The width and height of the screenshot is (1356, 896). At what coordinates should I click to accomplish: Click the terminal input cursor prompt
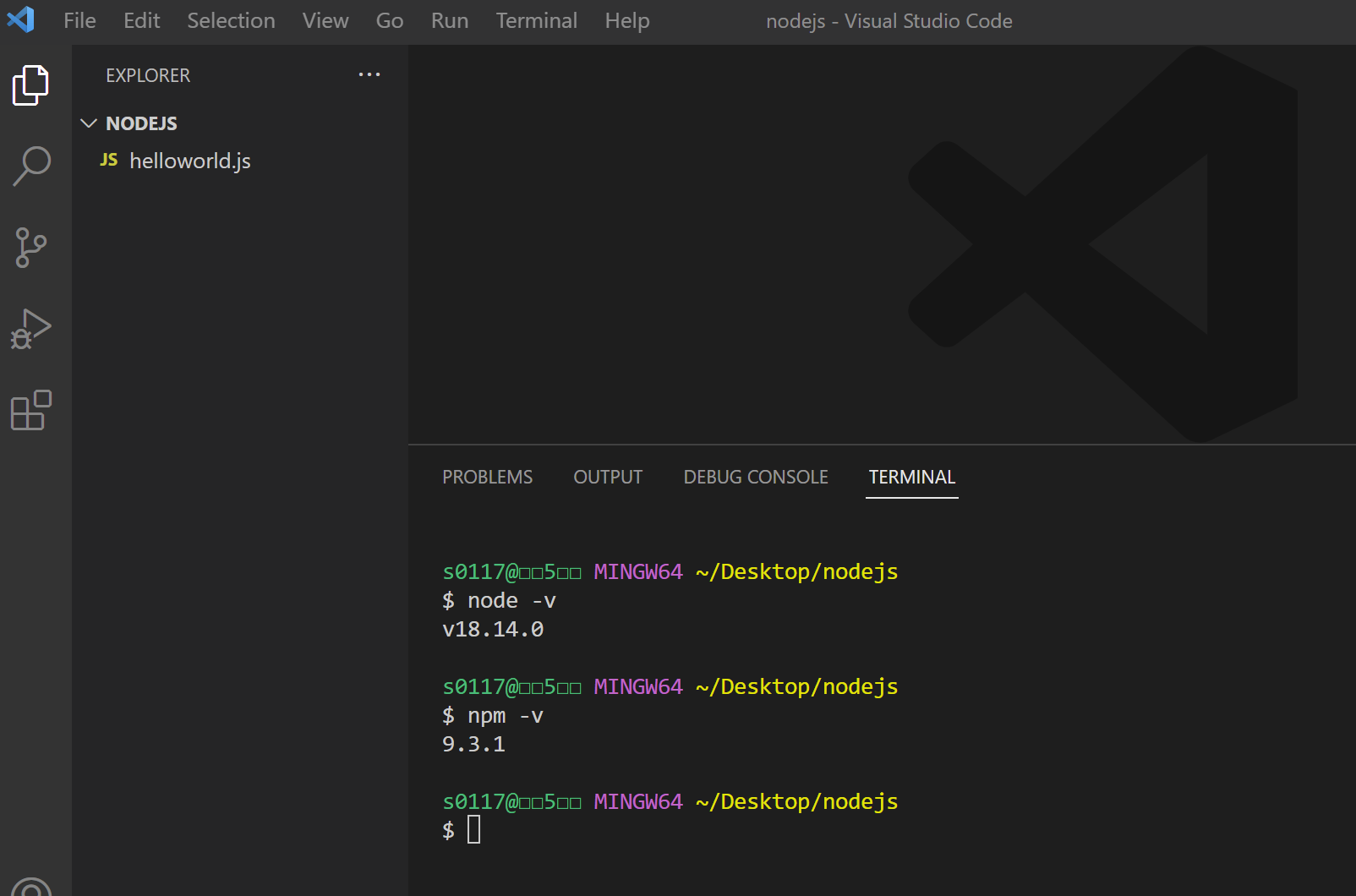[x=473, y=829]
